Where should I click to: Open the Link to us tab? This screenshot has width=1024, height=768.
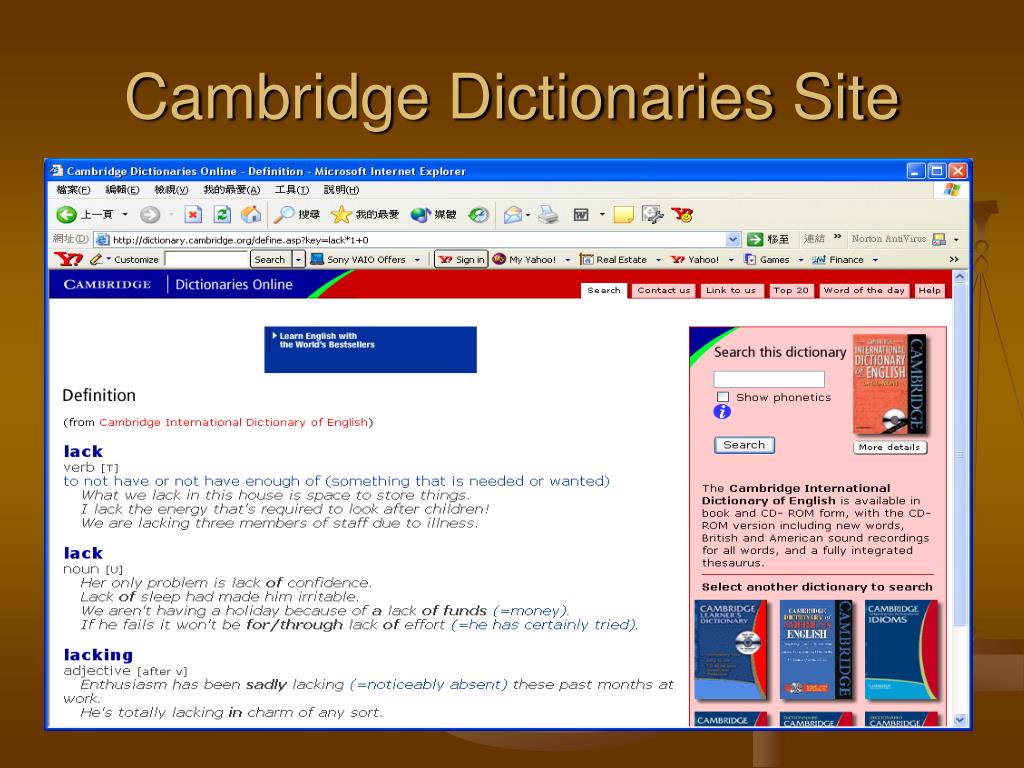click(731, 291)
